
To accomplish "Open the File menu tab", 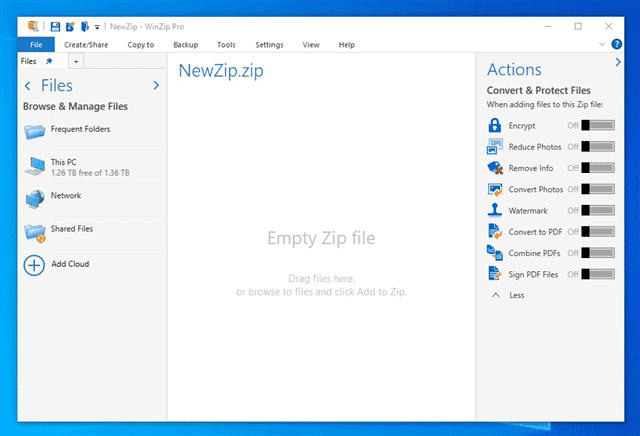I will coord(36,45).
